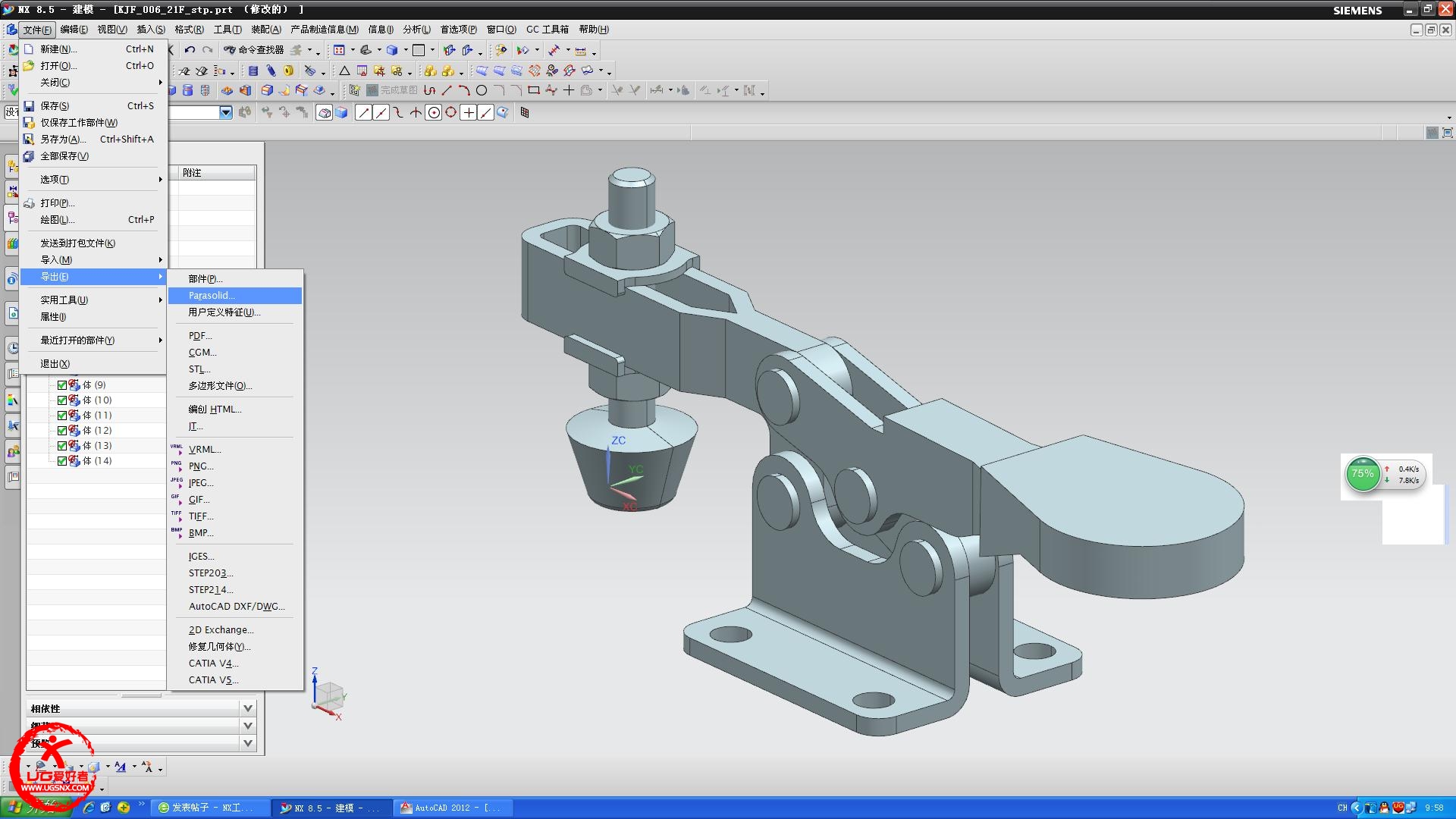
Task: Click NX 8.5 taskbar button
Action: point(332,808)
